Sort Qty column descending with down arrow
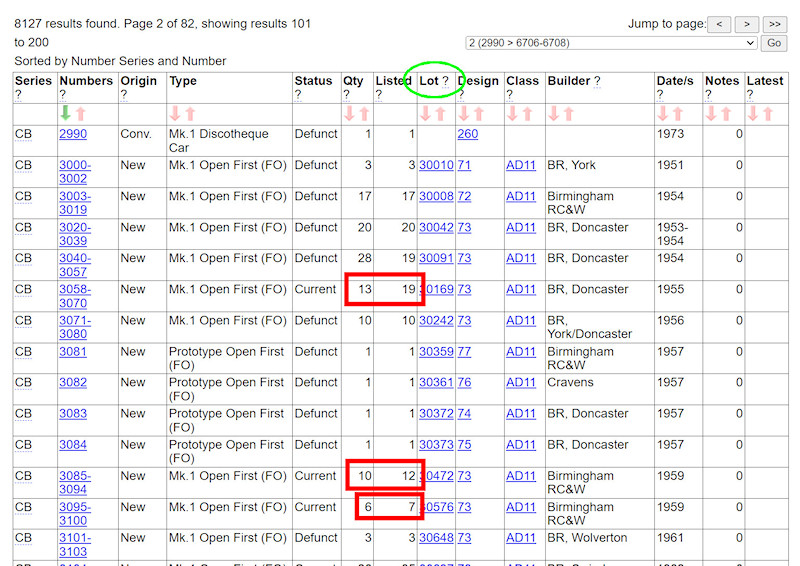 350,114
